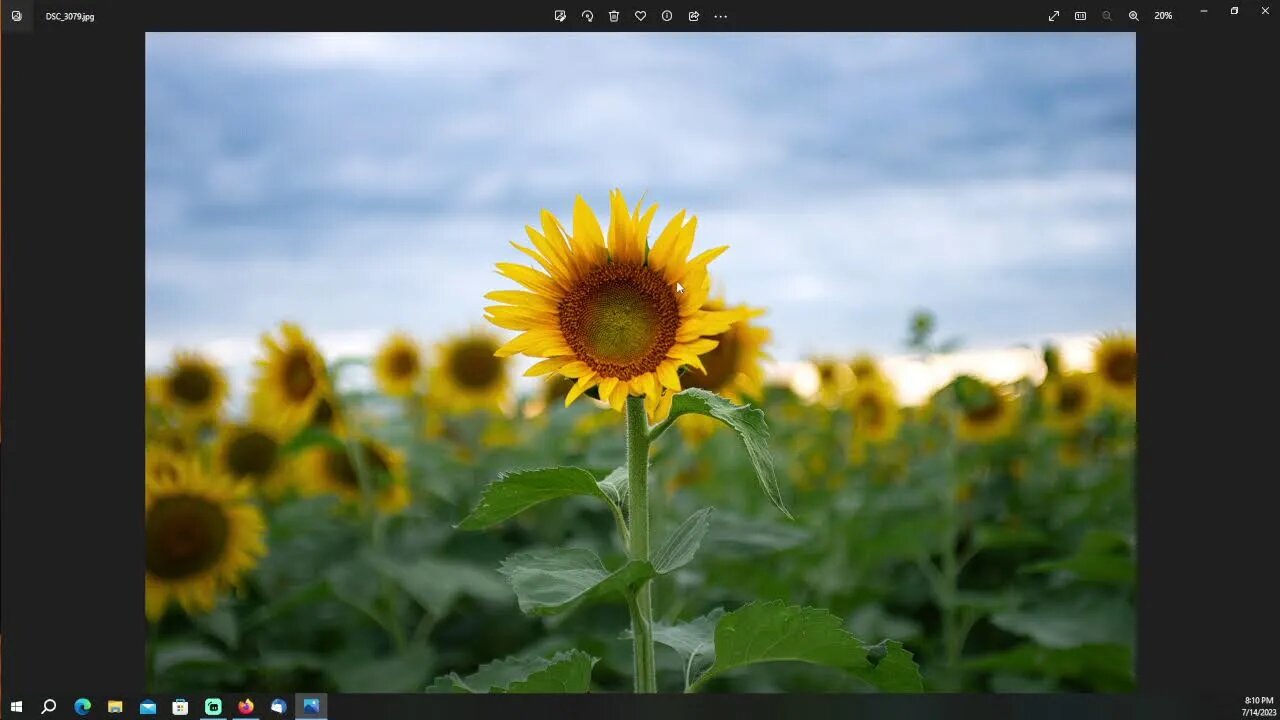Screen dimensions: 1280x720
Task: Click the sunflower photo
Action: [x=640, y=362]
